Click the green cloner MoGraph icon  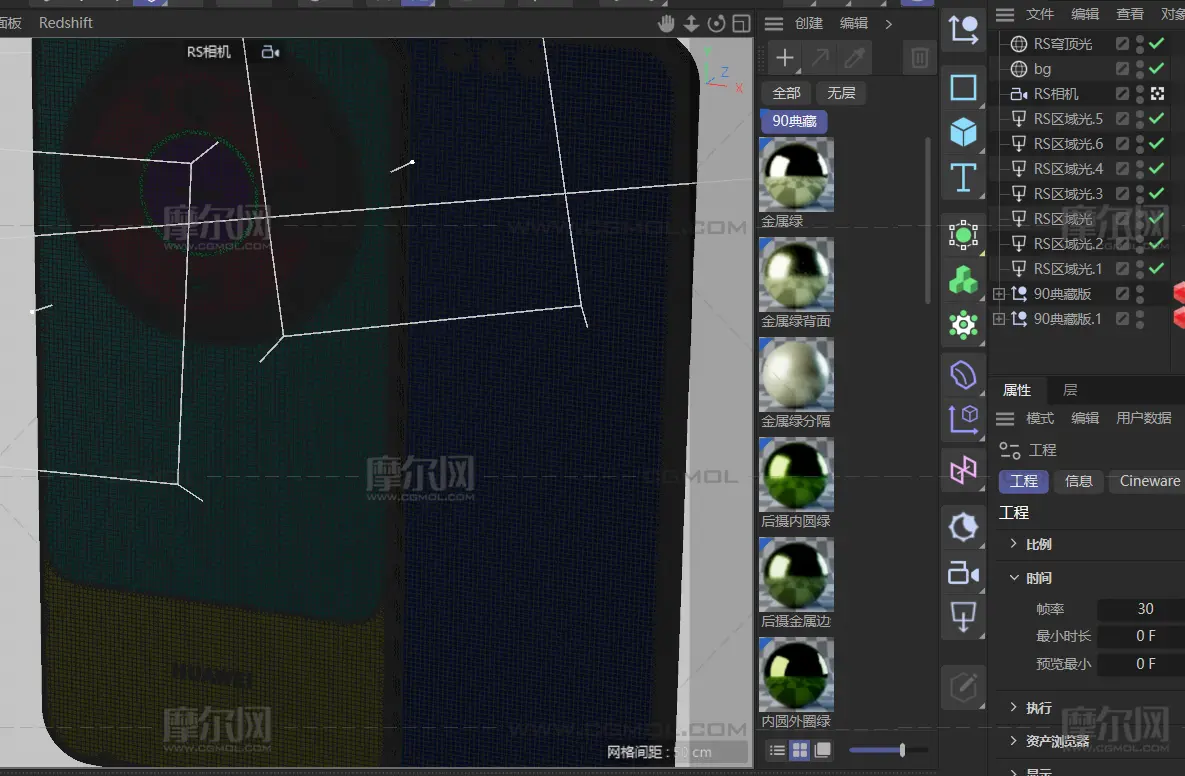(963, 280)
